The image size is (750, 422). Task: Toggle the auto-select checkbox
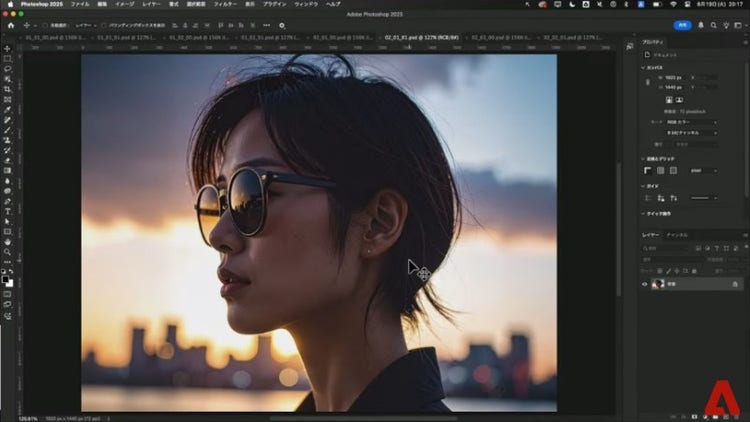point(44,25)
